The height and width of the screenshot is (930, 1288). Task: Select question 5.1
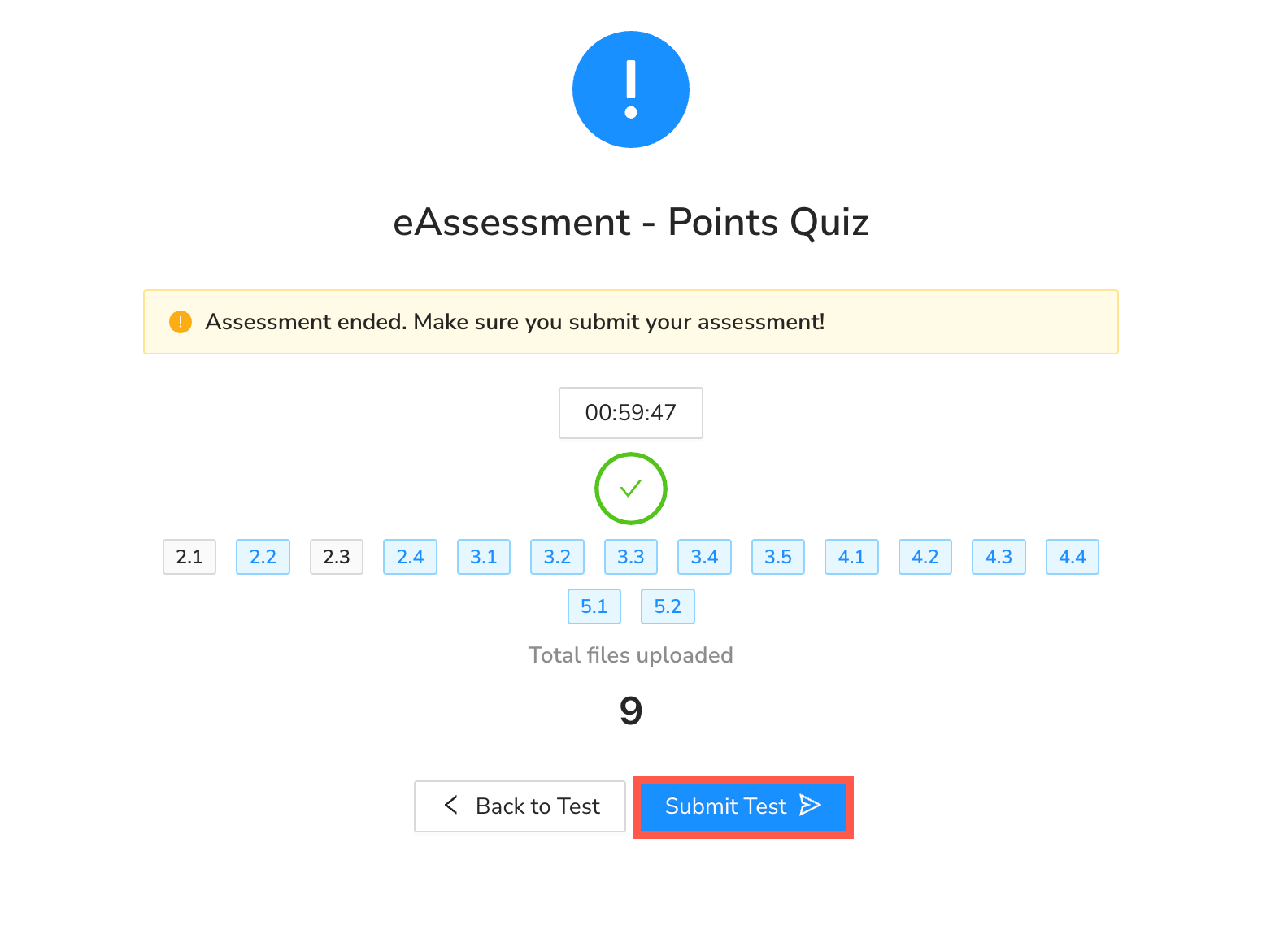point(594,606)
